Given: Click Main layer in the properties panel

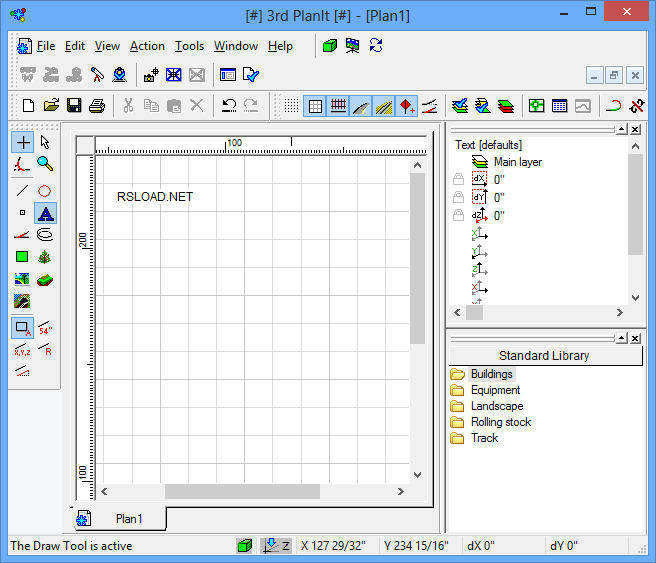Looking at the screenshot, I should point(518,162).
